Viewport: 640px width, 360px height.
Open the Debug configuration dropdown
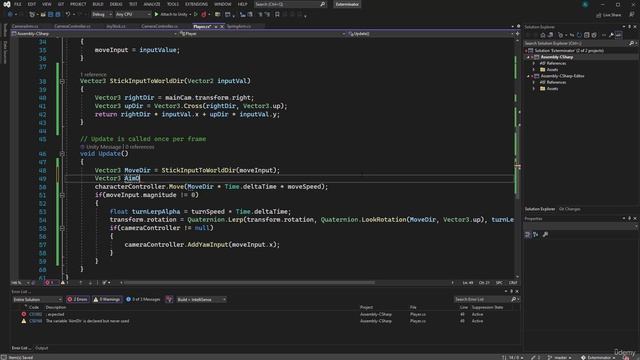point(102,14)
